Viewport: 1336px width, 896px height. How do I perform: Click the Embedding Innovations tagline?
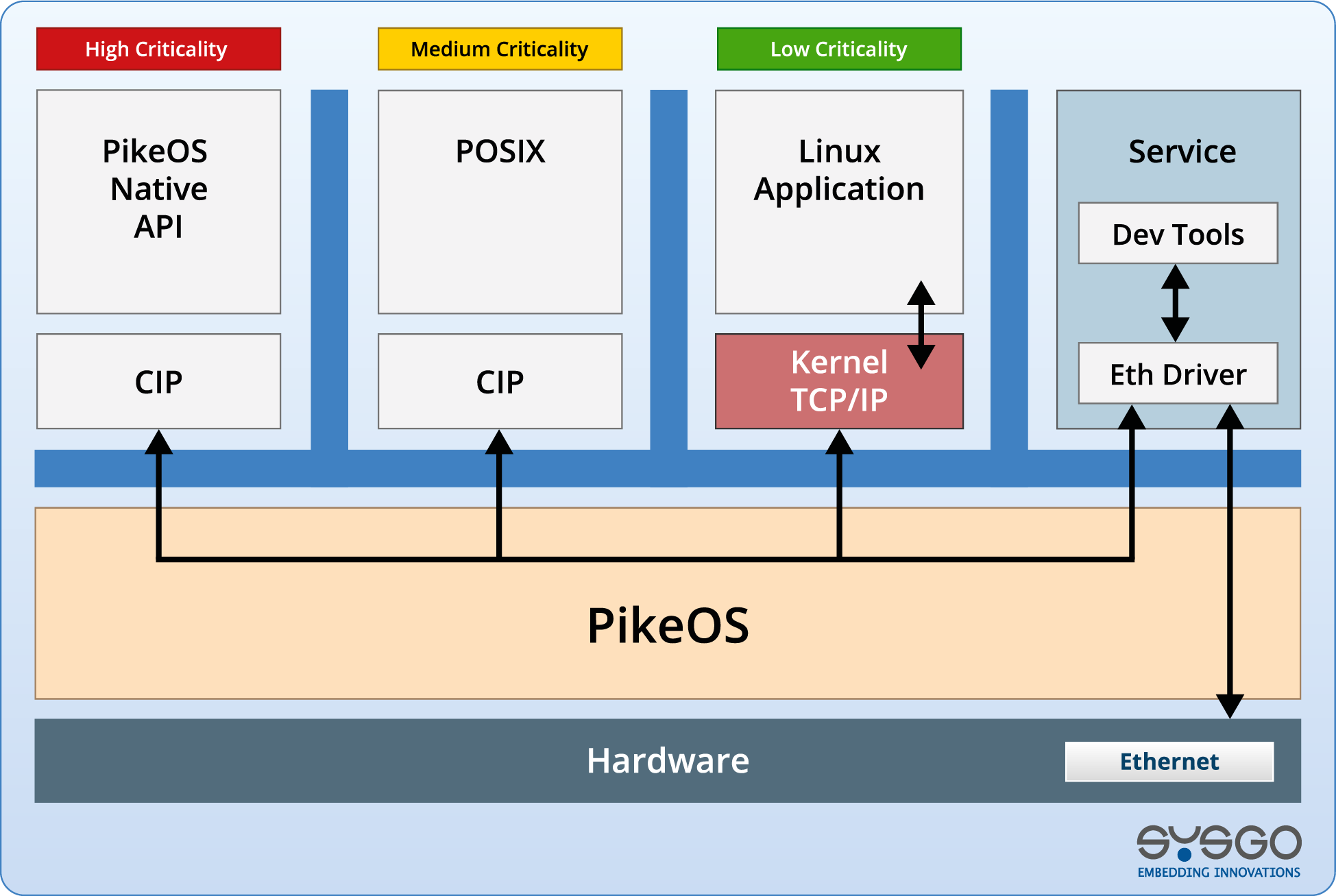click(x=1219, y=873)
